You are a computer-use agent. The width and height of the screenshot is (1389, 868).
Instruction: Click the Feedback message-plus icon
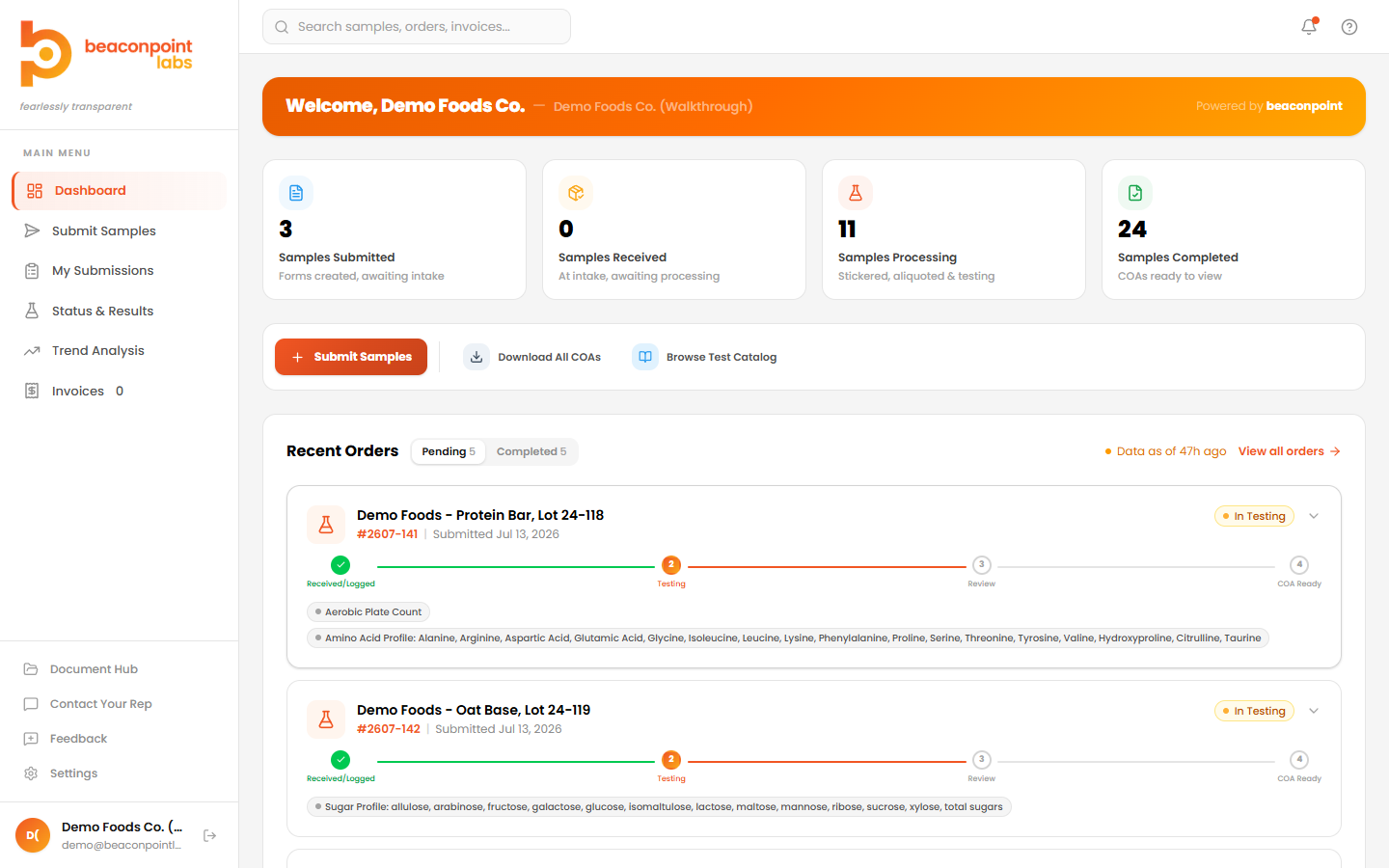[31, 739]
